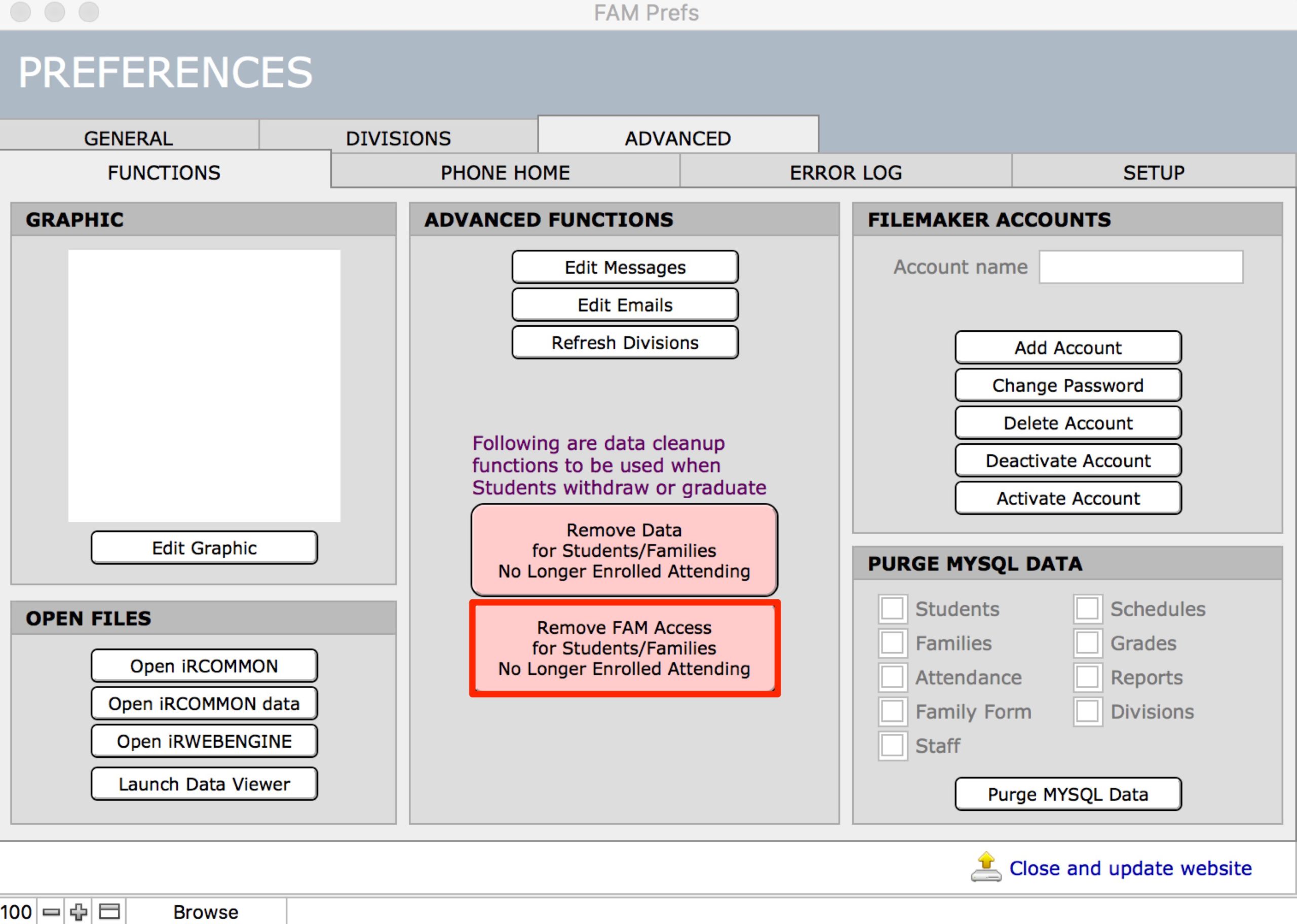
Task: Open the Browse mode popup in status bar
Action: (206, 912)
